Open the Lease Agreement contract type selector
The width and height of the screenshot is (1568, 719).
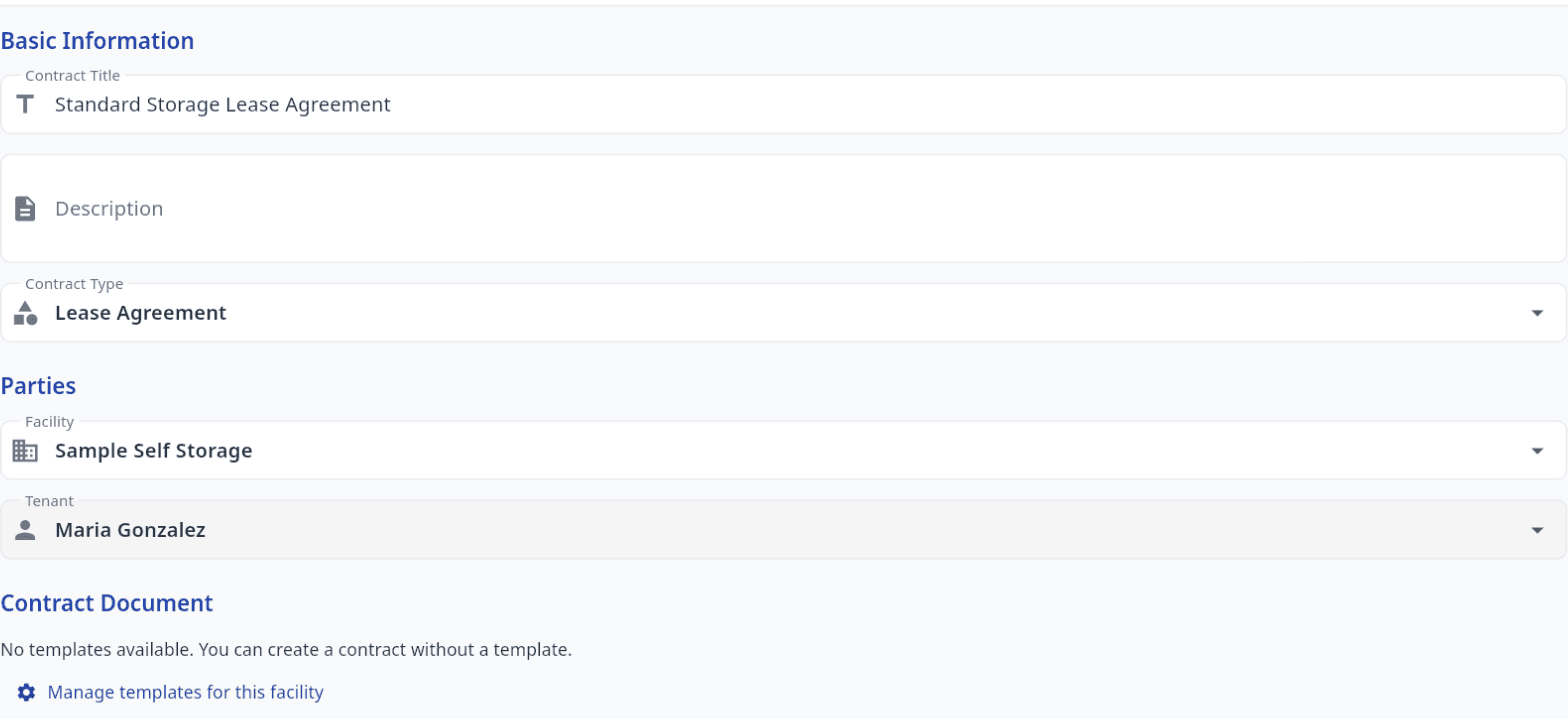[x=783, y=313]
